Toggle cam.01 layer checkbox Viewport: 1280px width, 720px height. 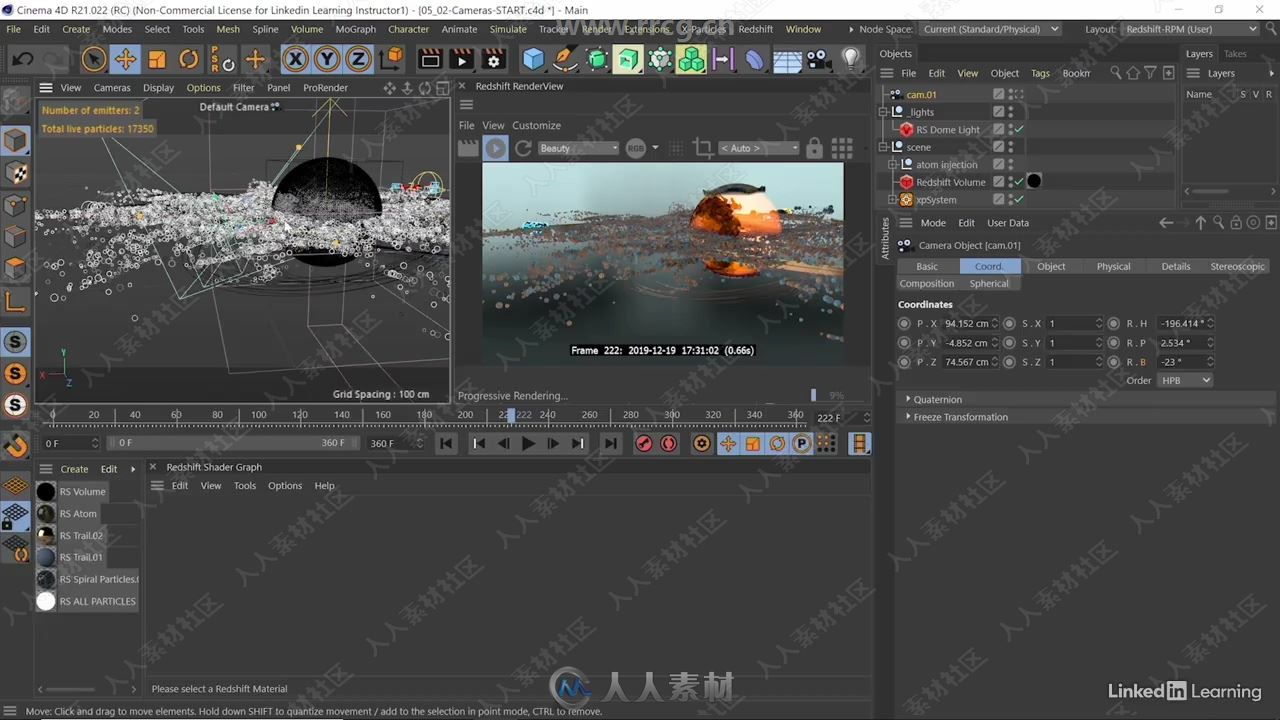(x=998, y=94)
